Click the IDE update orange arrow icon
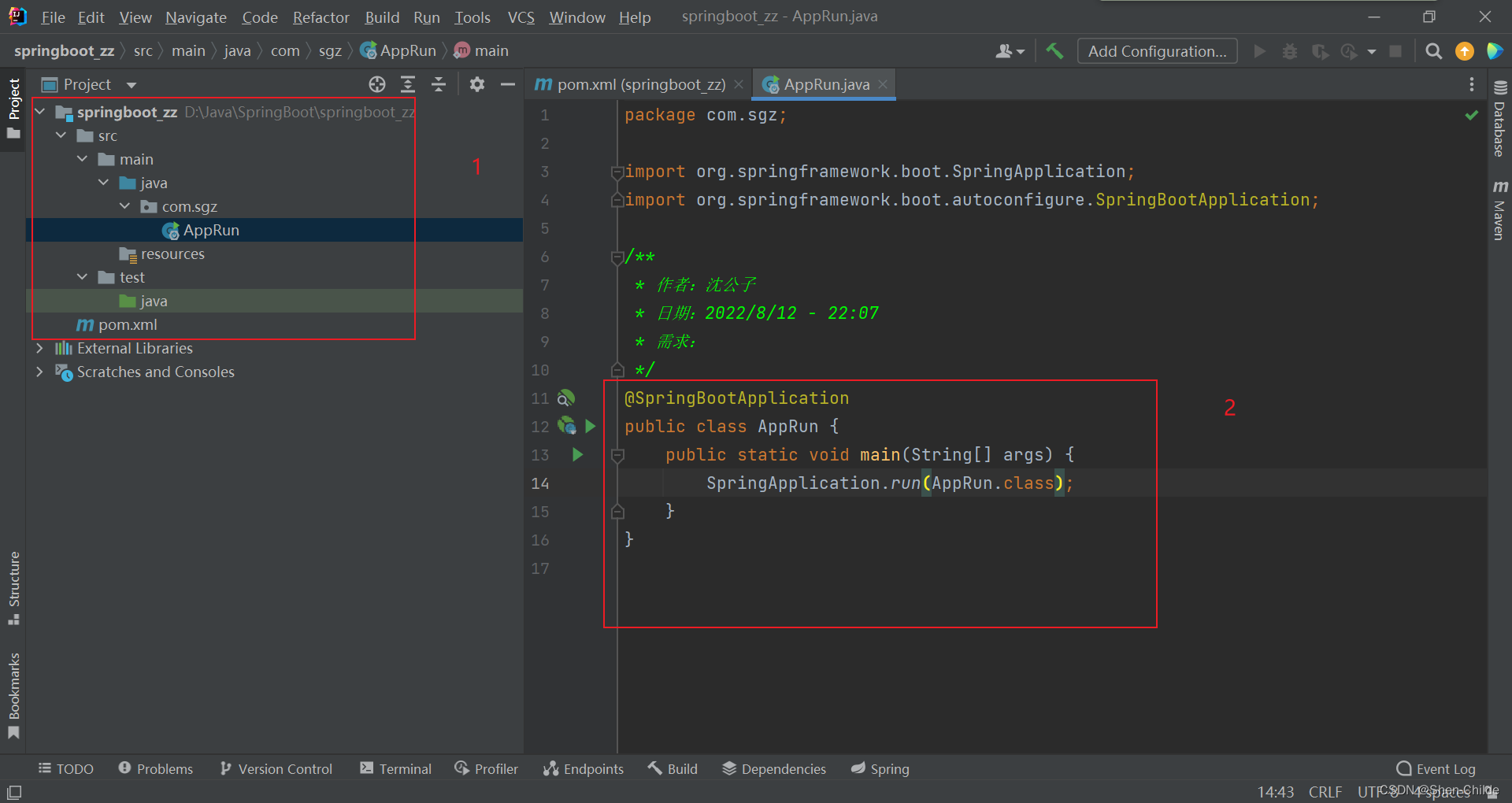Image resolution: width=1512 pixels, height=803 pixels. (1465, 51)
